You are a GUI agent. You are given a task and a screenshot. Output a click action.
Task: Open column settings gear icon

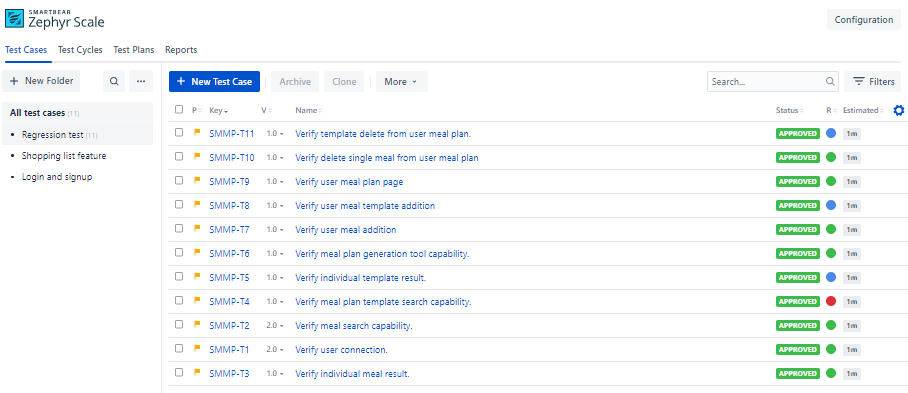pos(899,110)
